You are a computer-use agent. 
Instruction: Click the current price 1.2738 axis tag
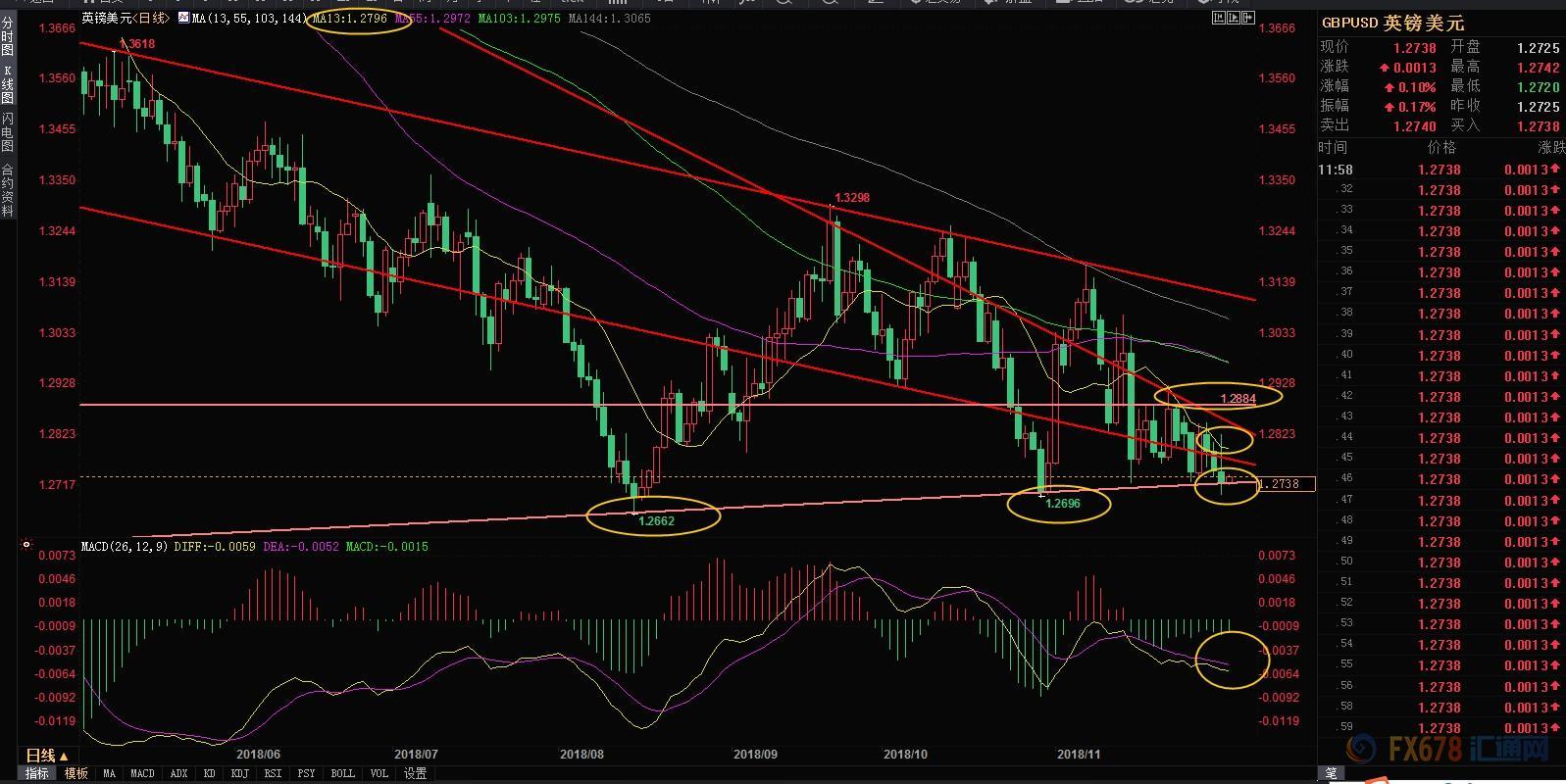(x=1286, y=483)
